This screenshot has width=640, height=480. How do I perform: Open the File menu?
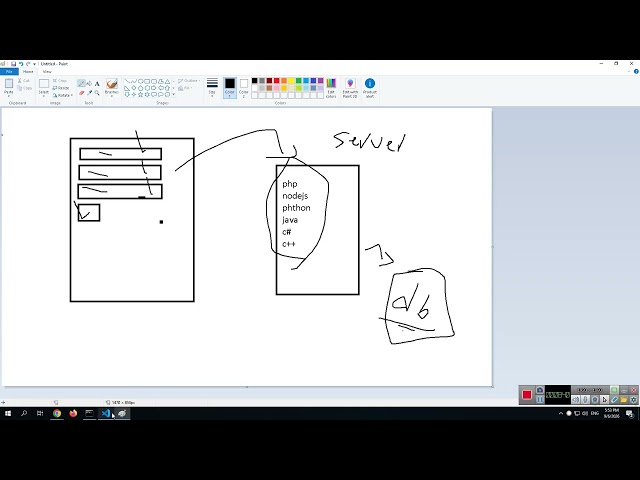tap(9, 71)
